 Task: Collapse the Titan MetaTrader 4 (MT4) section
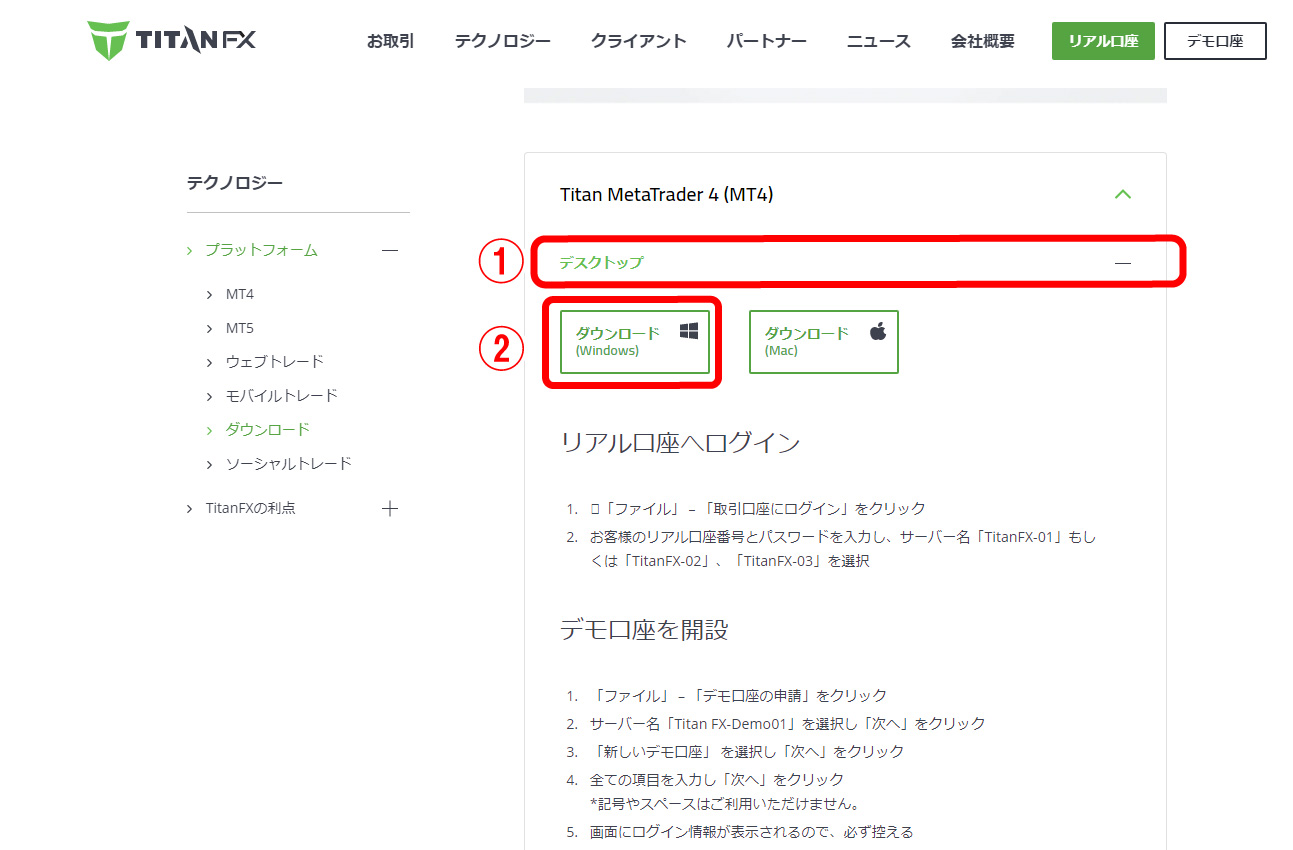[x=1122, y=194]
